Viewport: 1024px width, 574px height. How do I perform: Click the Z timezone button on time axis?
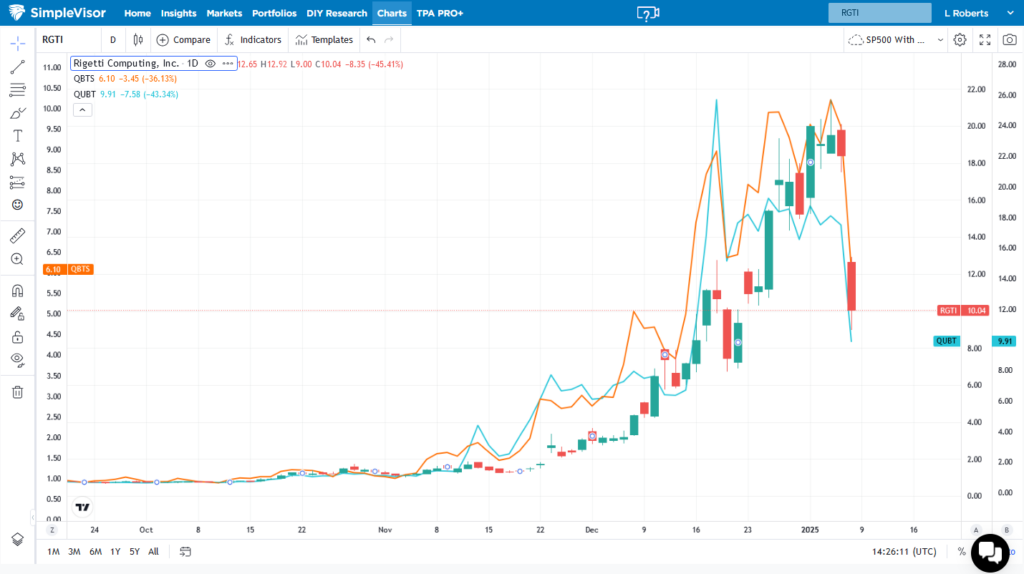[x=52, y=530]
